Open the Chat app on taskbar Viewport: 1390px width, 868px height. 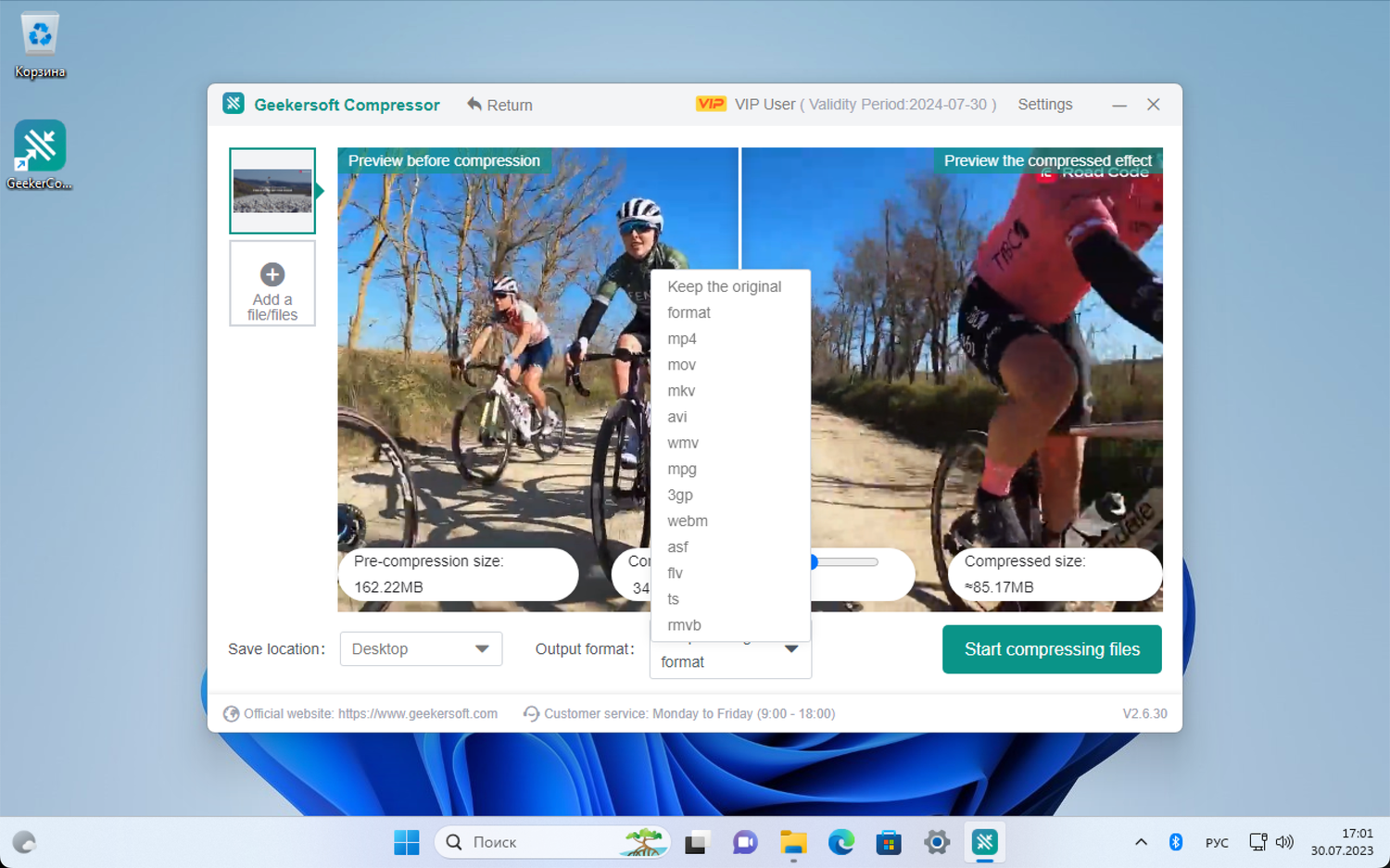point(744,842)
